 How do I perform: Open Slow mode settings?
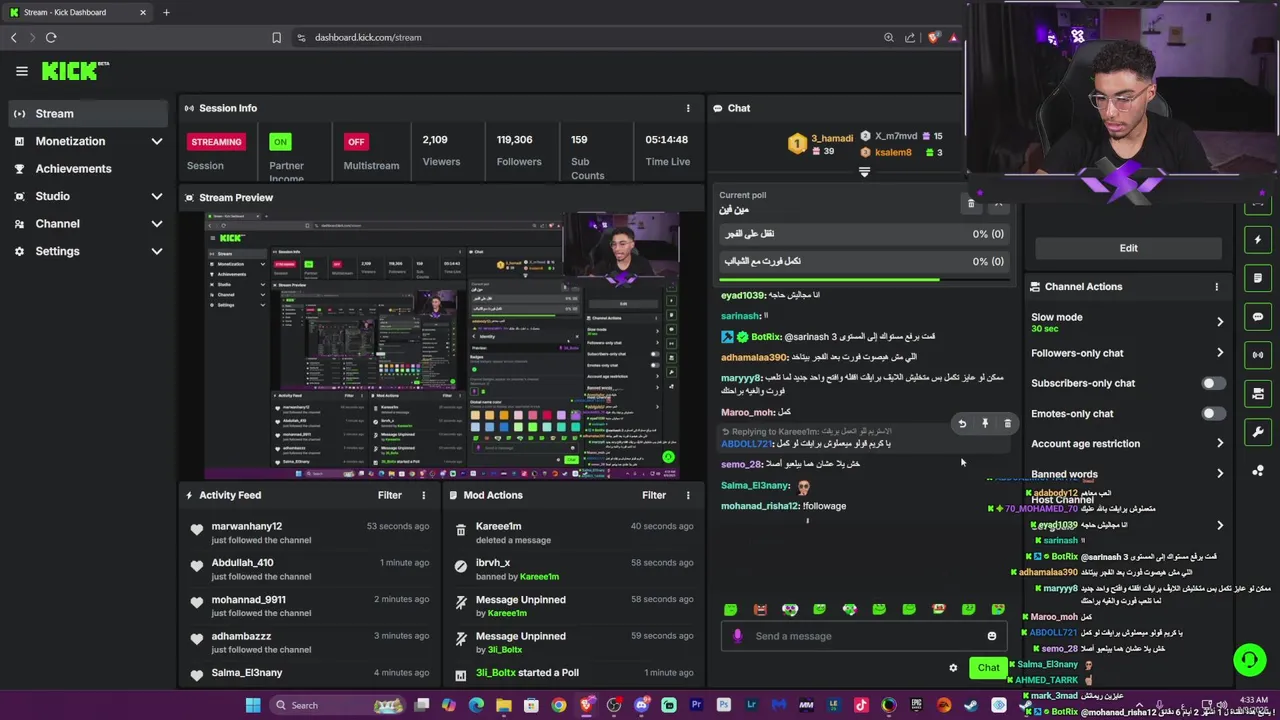[1128, 322]
